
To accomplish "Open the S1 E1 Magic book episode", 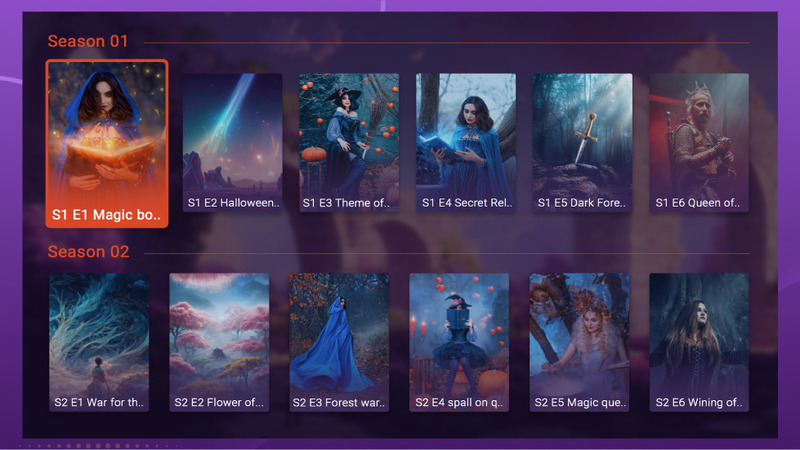I will click(x=107, y=143).
